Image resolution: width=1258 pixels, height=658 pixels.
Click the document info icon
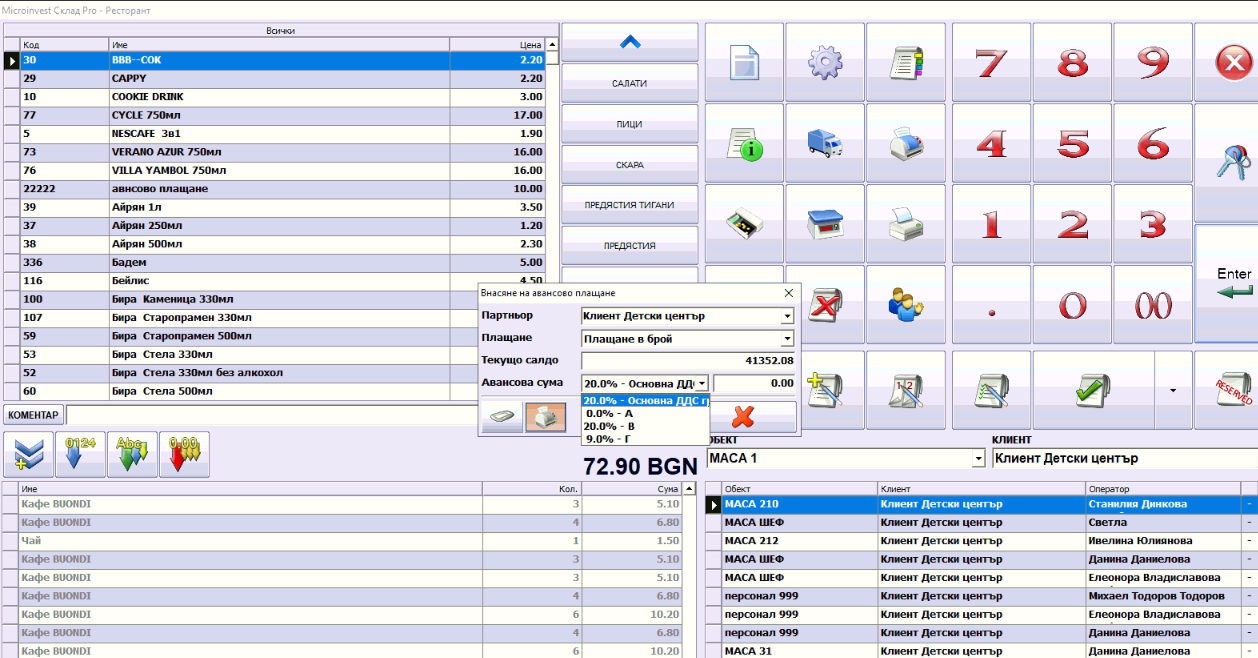click(x=744, y=143)
